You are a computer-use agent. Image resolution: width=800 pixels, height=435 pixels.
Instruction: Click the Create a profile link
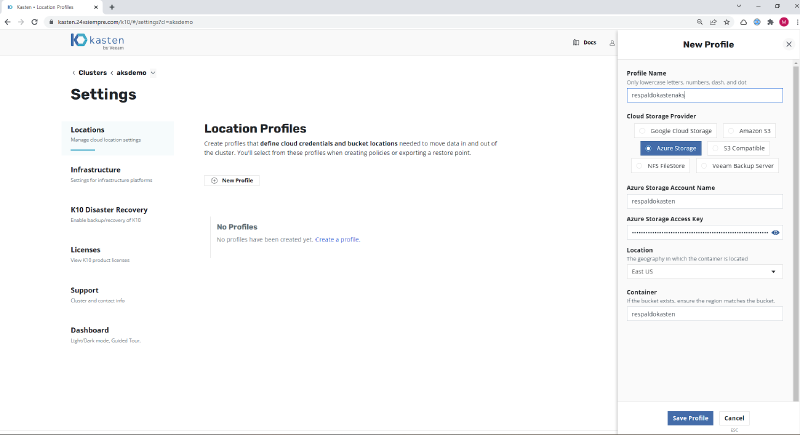point(337,240)
